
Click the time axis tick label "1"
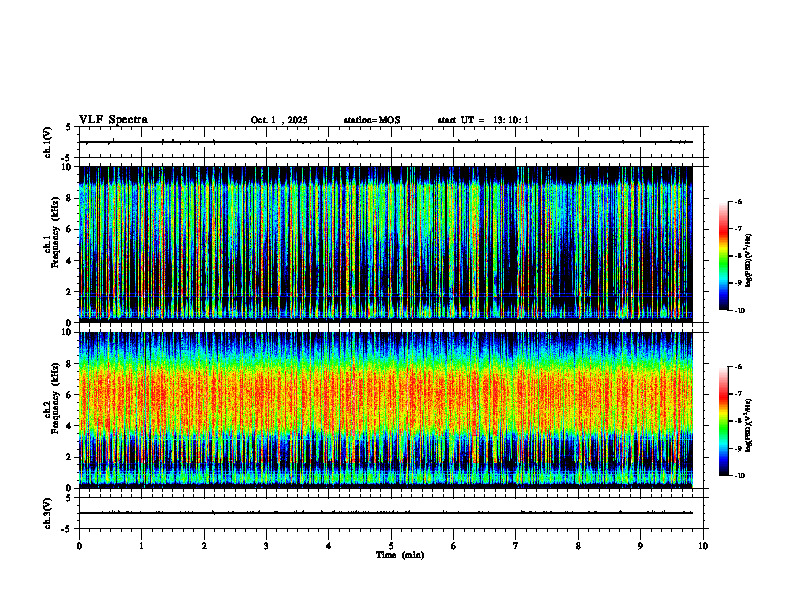point(141,546)
